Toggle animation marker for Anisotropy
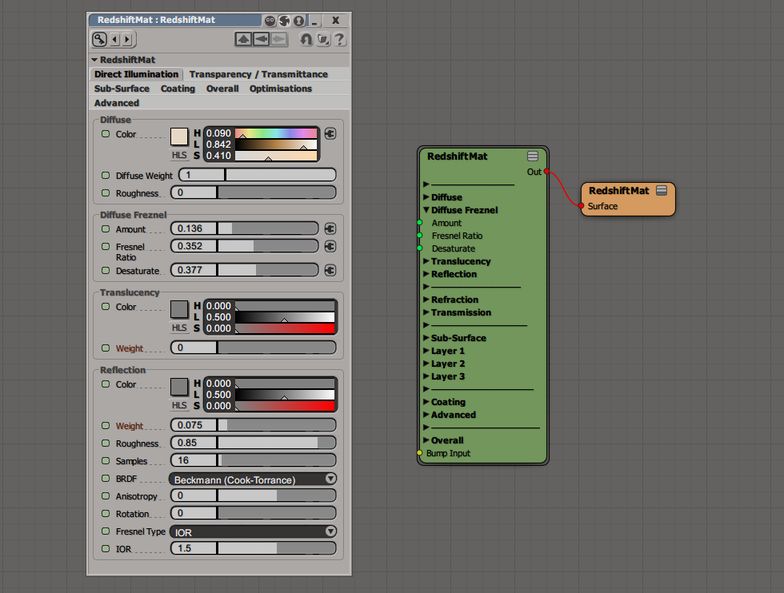Image resolution: width=784 pixels, height=593 pixels. (106, 496)
